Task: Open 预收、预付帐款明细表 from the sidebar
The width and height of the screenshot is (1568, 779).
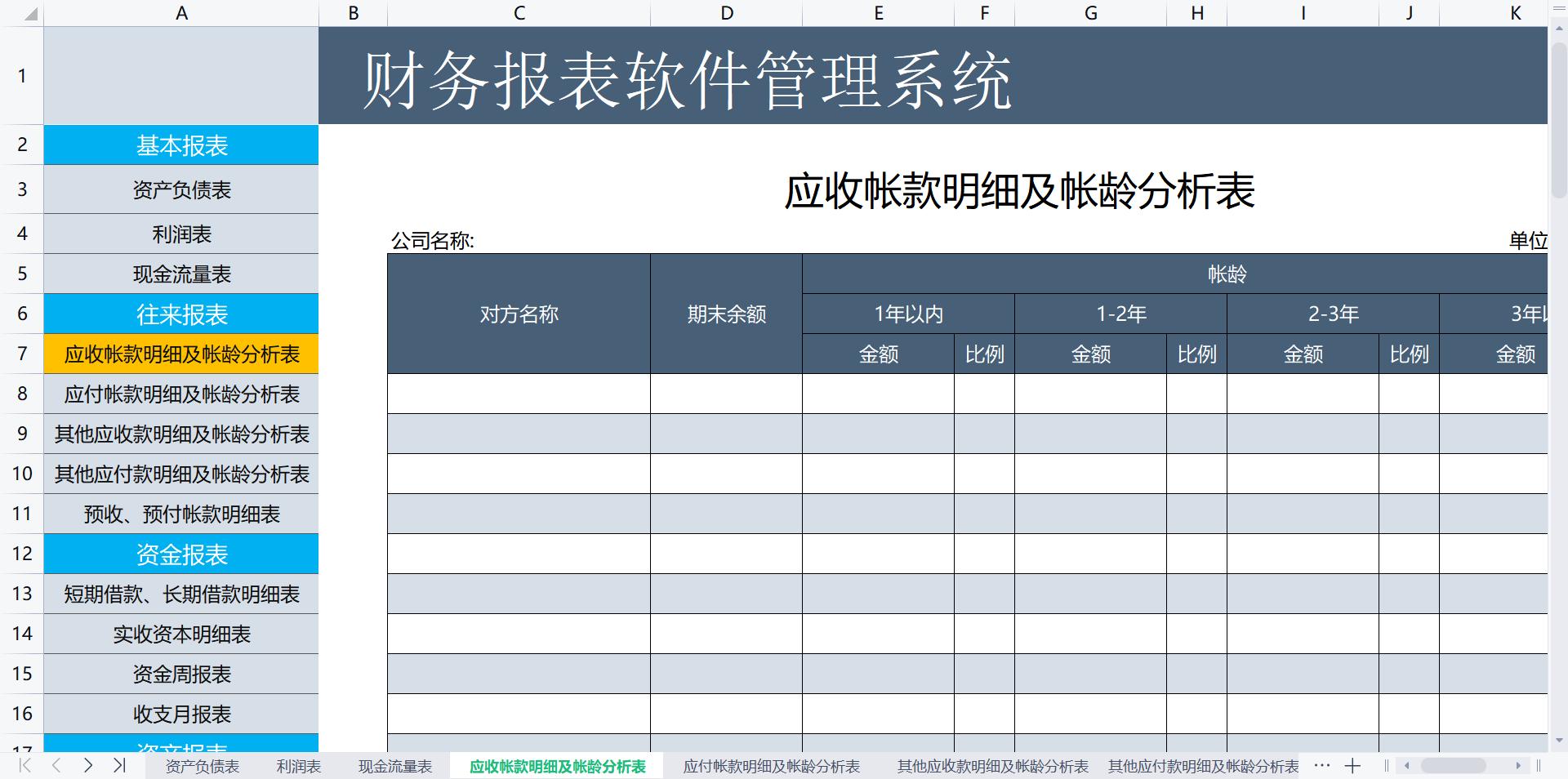Action: [x=181, y=514]
